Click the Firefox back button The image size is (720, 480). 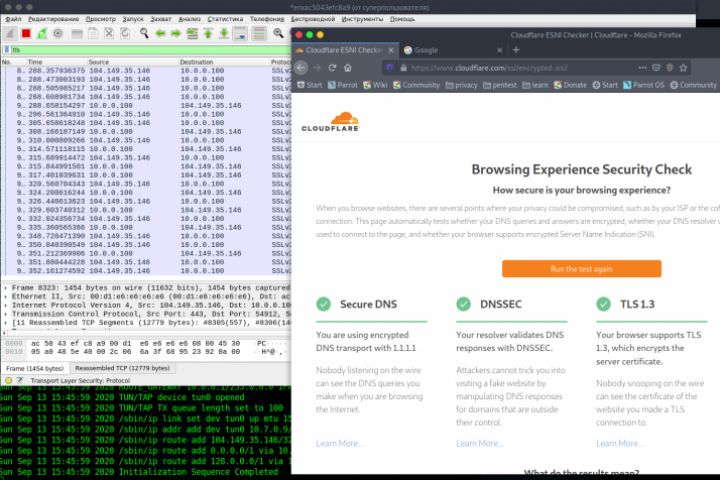301,68
